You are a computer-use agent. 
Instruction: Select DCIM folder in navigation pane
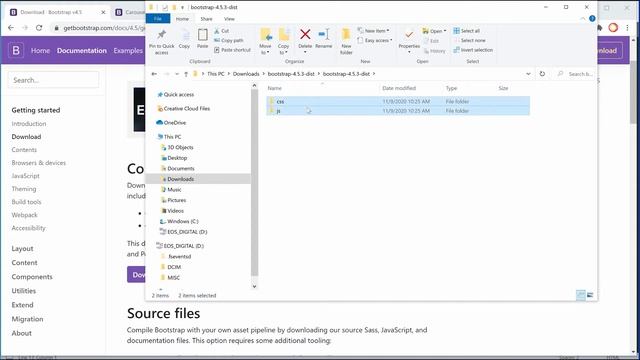(x=171, y=267)
